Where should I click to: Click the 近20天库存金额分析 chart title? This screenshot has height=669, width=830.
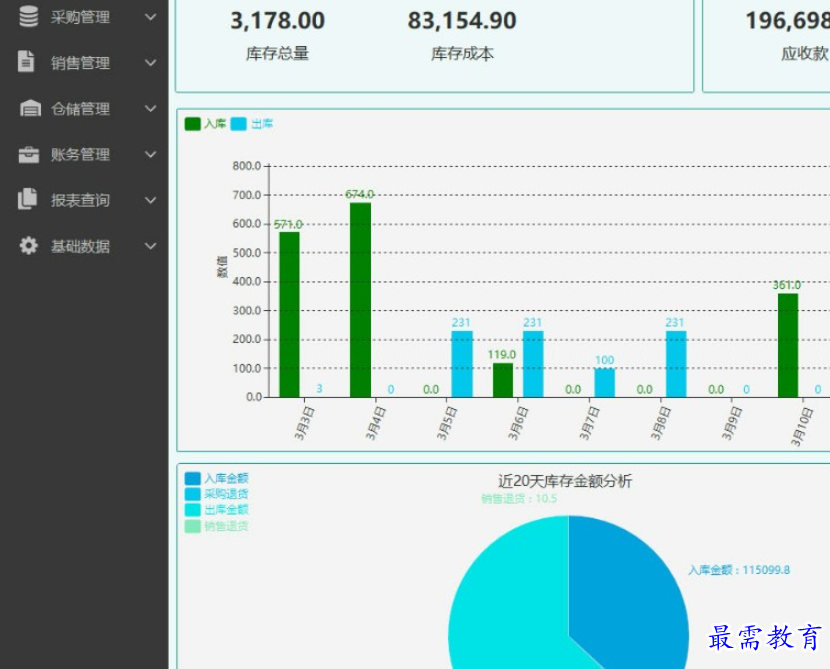point(565,481)
